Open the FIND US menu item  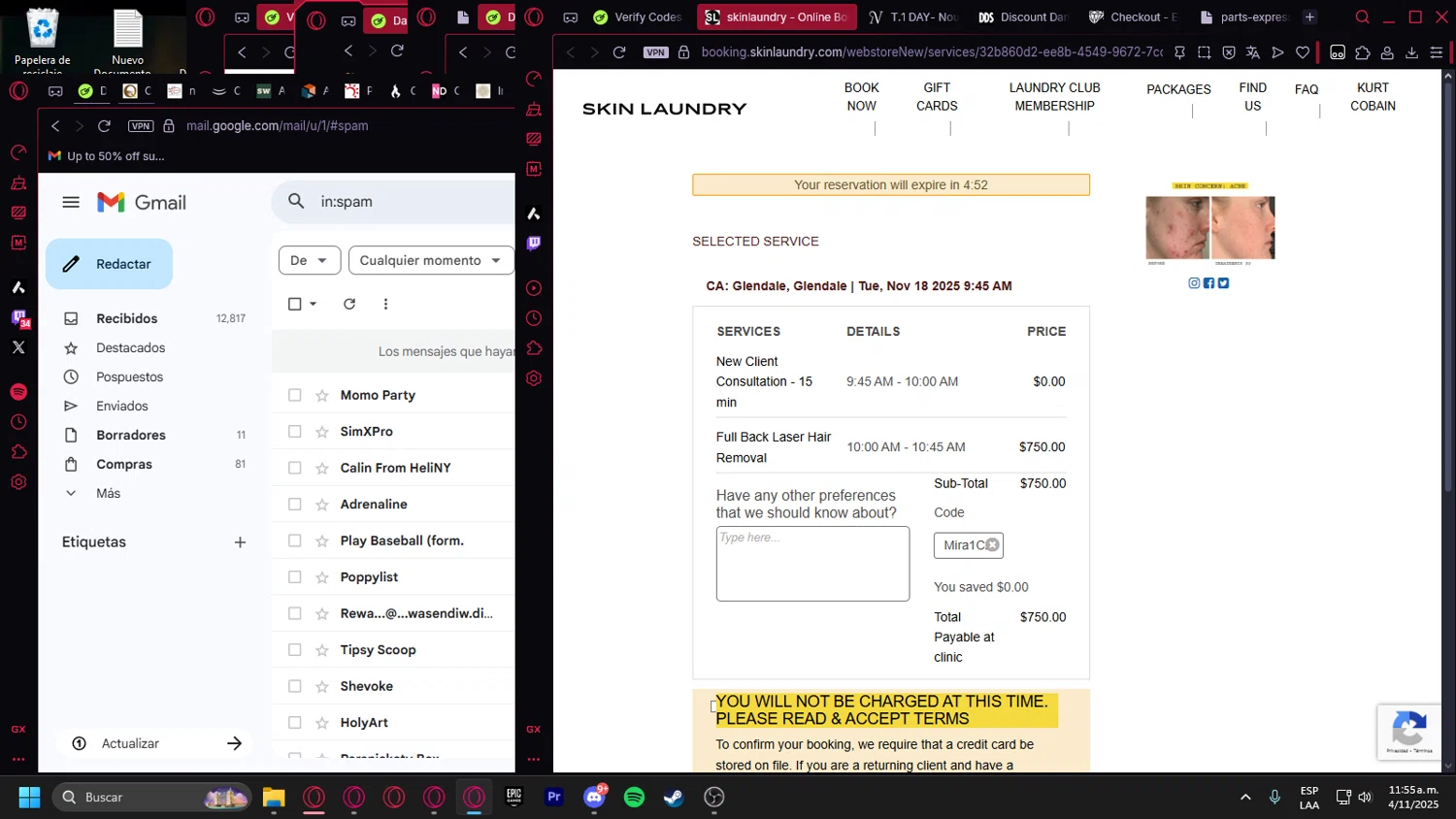tap(1253, 97)
